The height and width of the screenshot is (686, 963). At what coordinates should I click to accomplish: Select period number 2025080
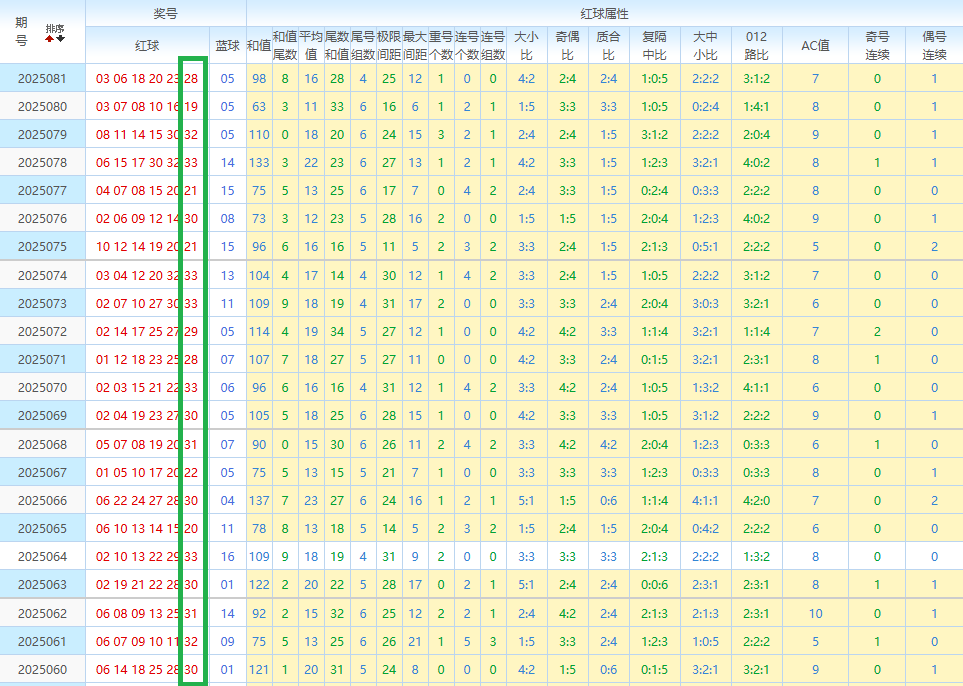pyautogui.click(x=42, y=106)
